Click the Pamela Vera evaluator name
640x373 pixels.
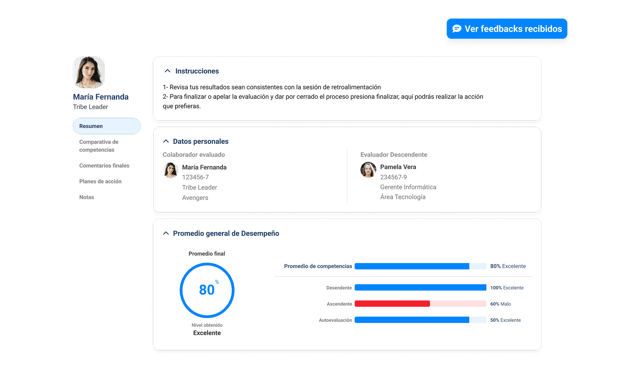398,167
